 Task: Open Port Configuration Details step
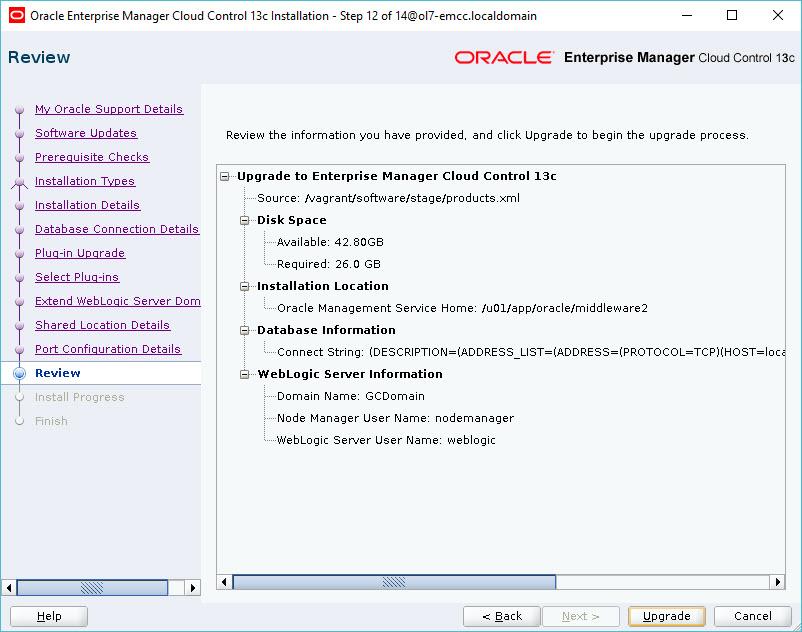click(108, 349)
